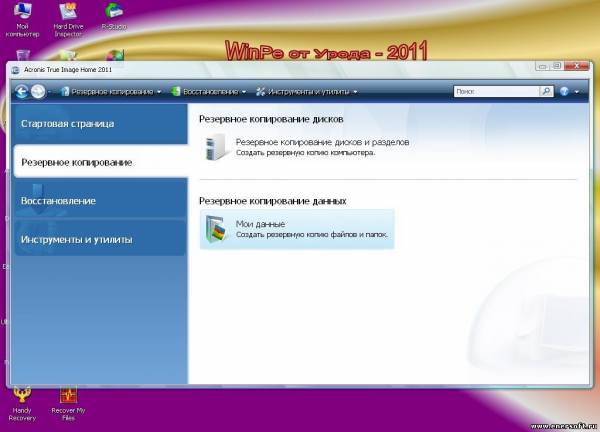Click the backup icon in the toolbar
This screenshot has width=600, height=432.
click(65, 91)
